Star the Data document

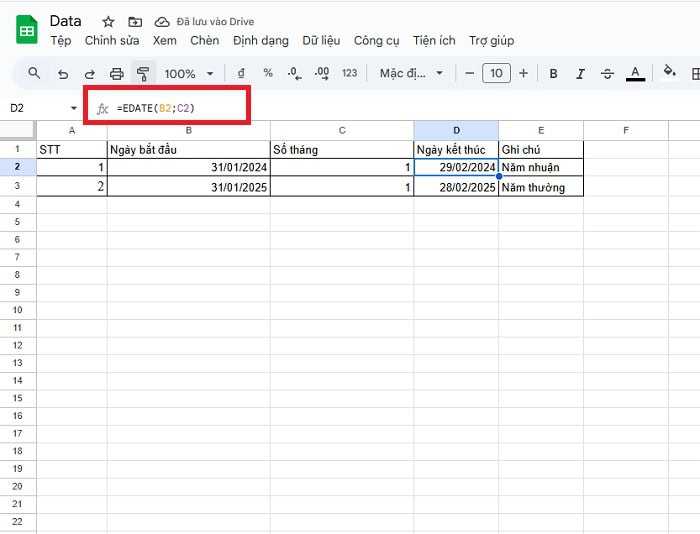108,21
